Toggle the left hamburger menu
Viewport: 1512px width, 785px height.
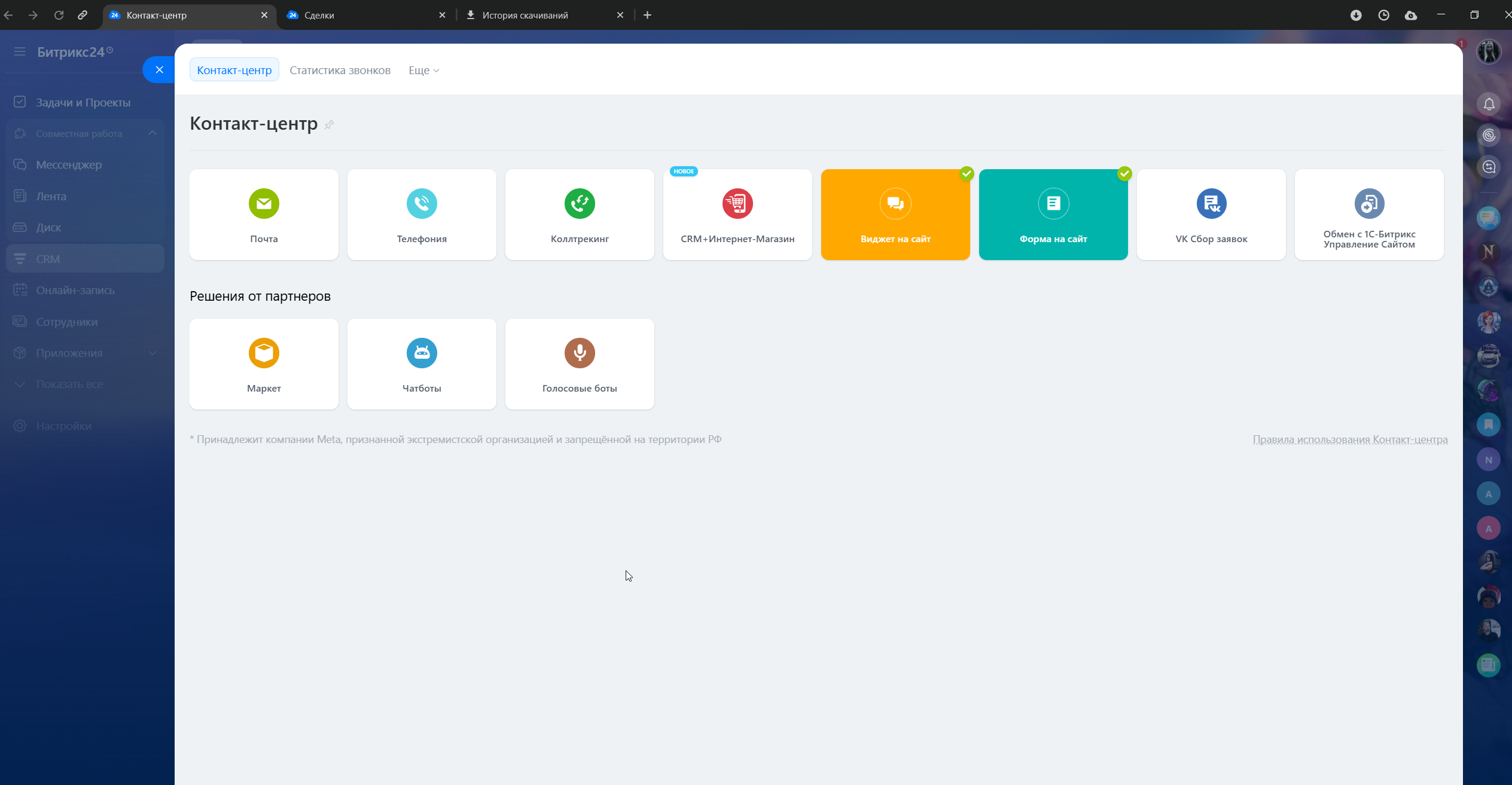[20, 52]
